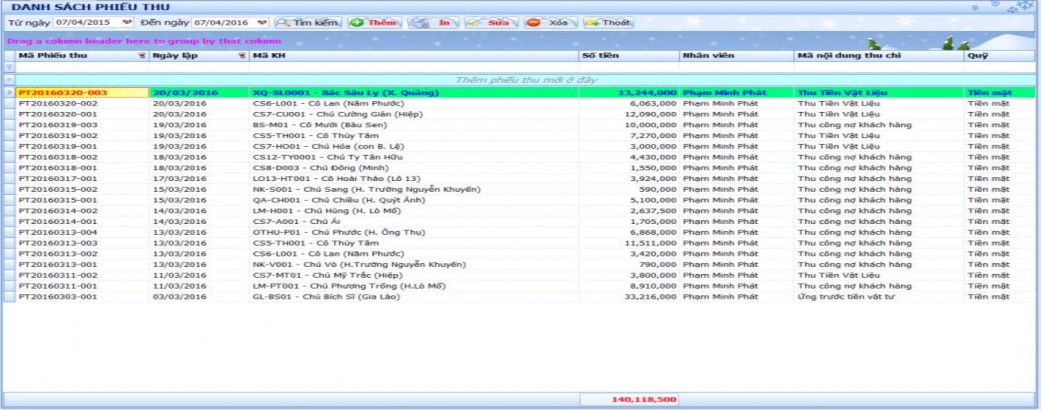The height and width of the screenshot is (410, 1041).
Task: Click the Mã nội dung thu chi header
Action: coord(878,56)
